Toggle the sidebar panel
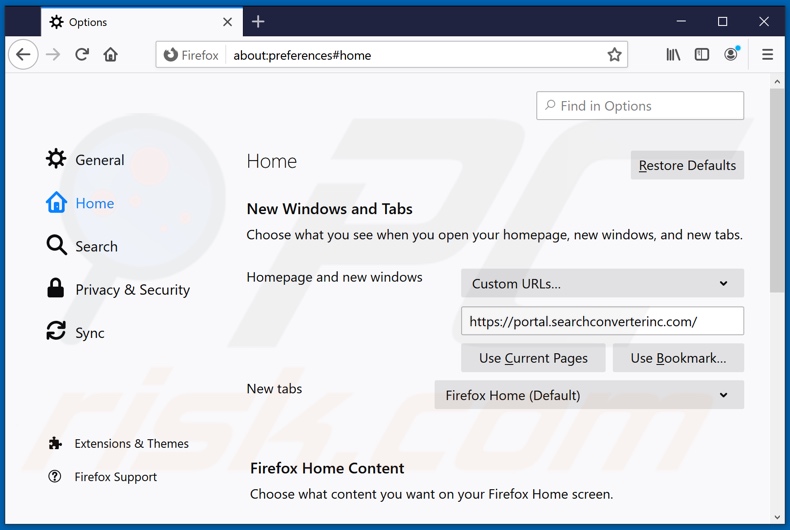790x530 pixels. click(702, 55)
